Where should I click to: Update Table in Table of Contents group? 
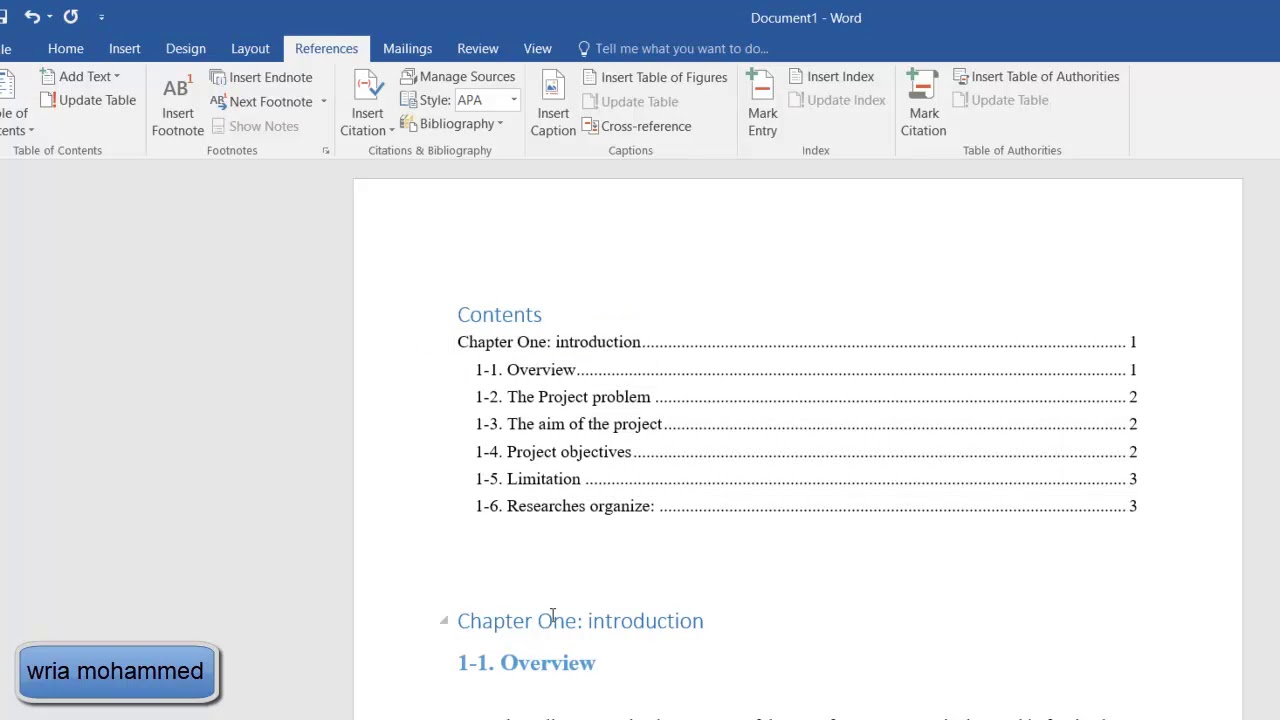click(88, 100)
